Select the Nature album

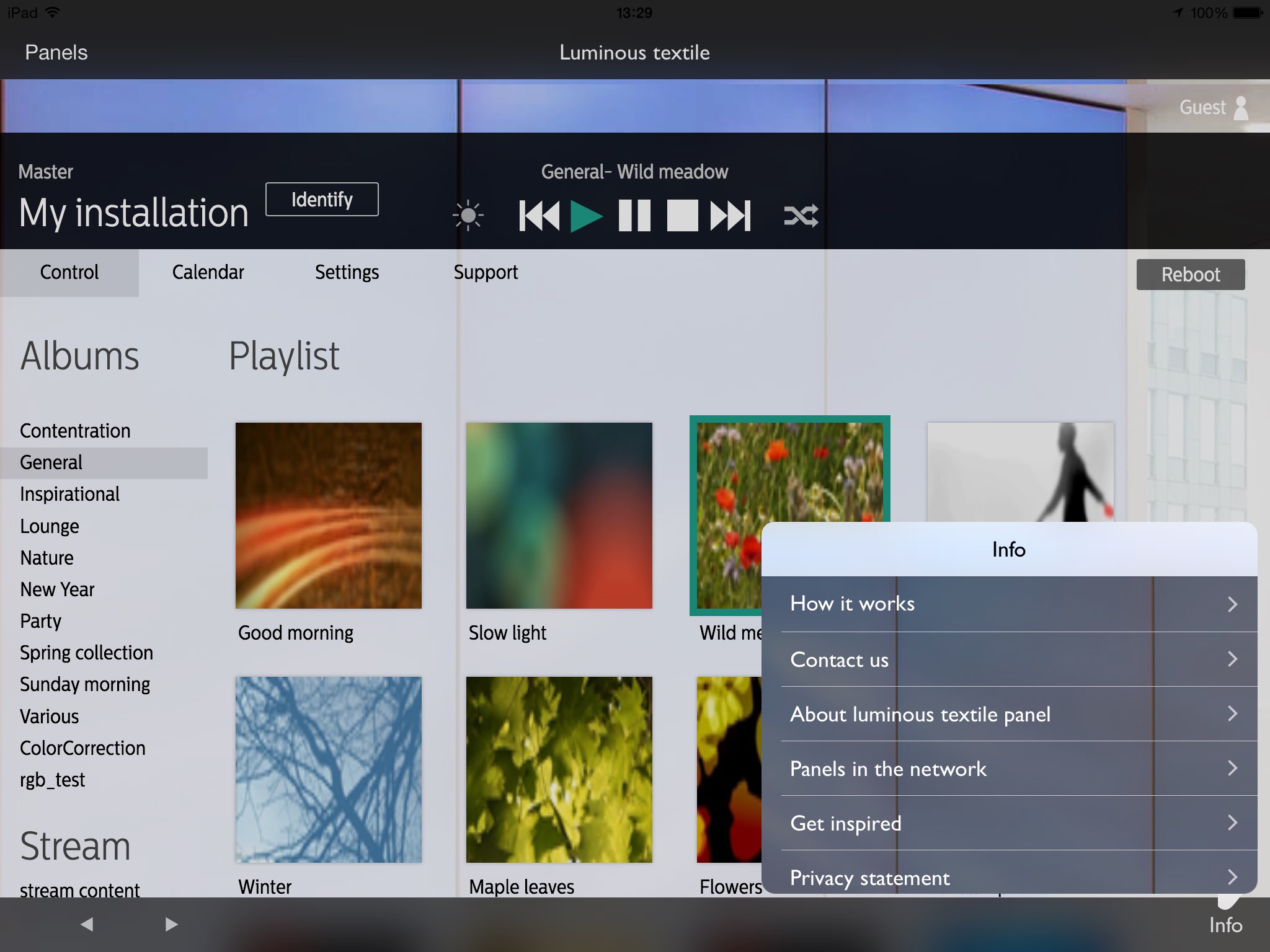click(x=47, y=558)
